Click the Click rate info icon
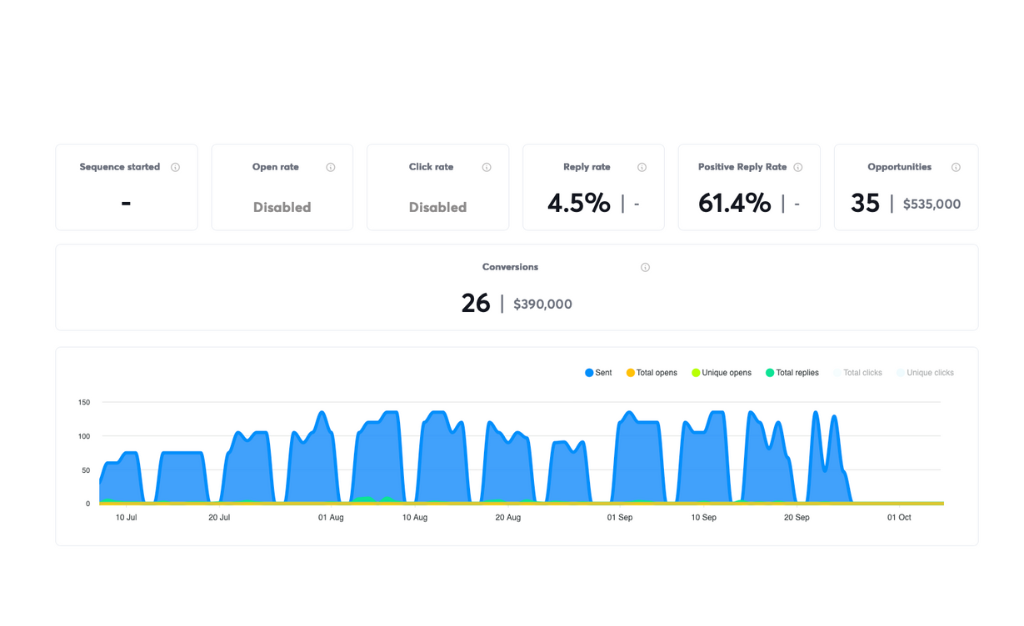The image size is (1024, 626). point(487,167)
